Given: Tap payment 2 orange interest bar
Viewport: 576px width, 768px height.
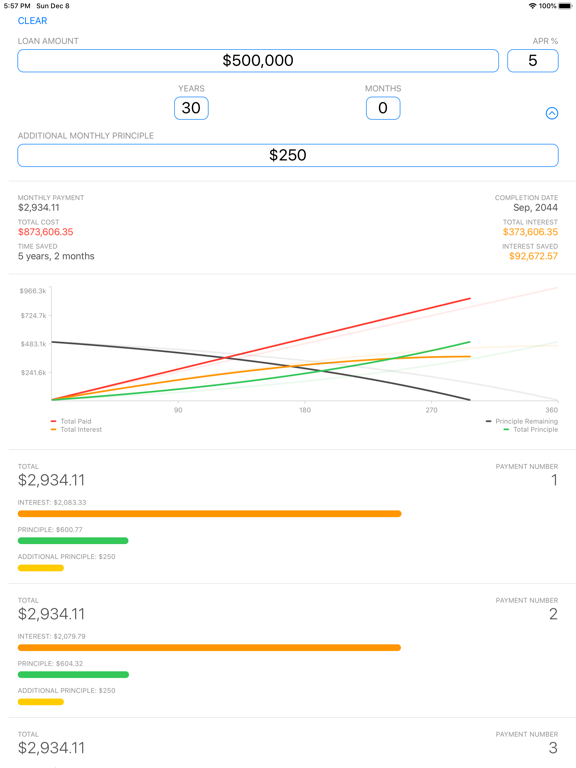Looking at the screenshot, I should click(x=209, y=648).
